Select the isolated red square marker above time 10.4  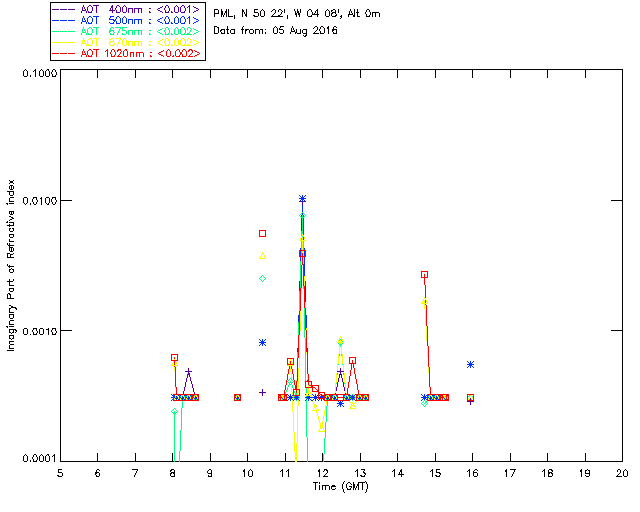(x=262, y=234)
